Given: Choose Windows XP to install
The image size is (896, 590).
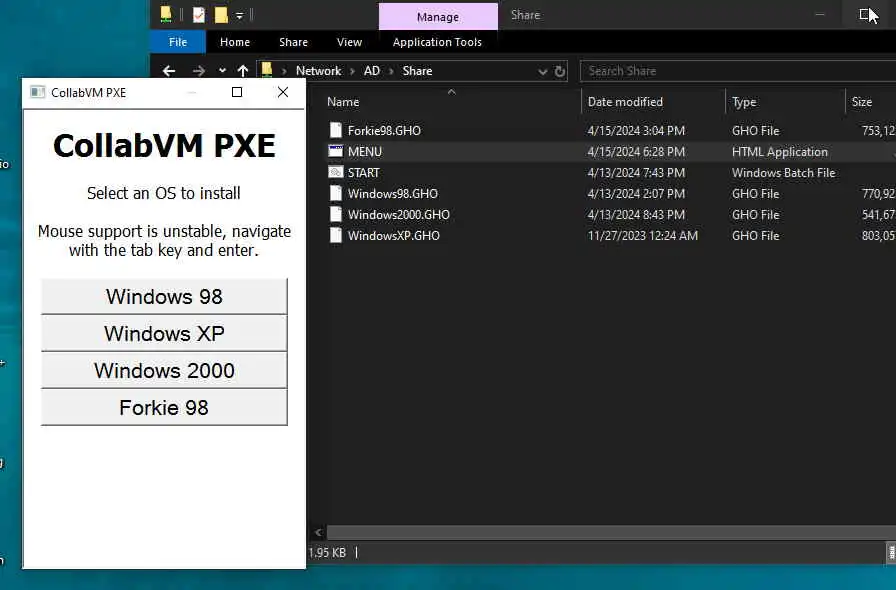Looking at the screenshot, I should coord(164,333).
